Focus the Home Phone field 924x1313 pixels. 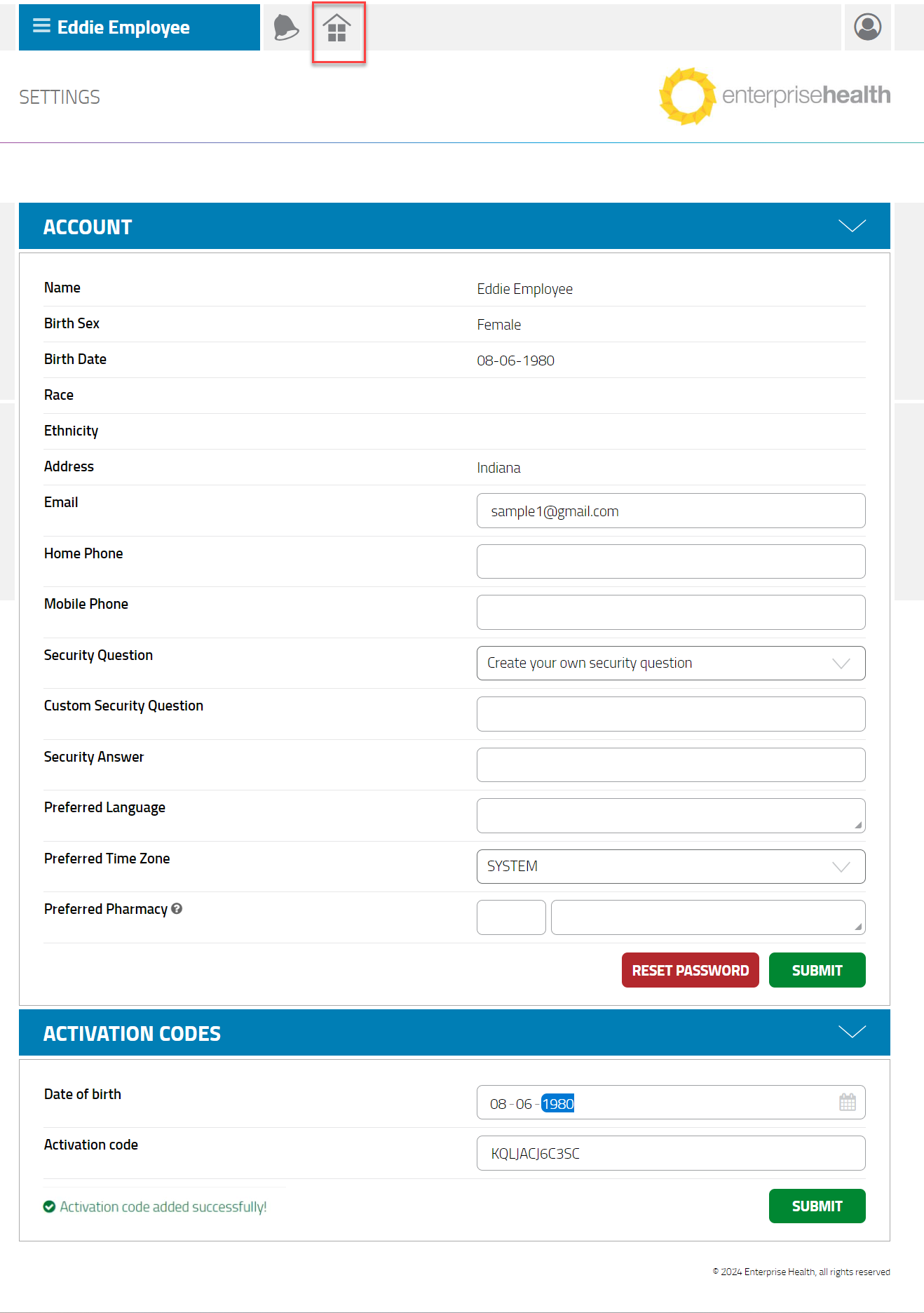coord(670,561)
